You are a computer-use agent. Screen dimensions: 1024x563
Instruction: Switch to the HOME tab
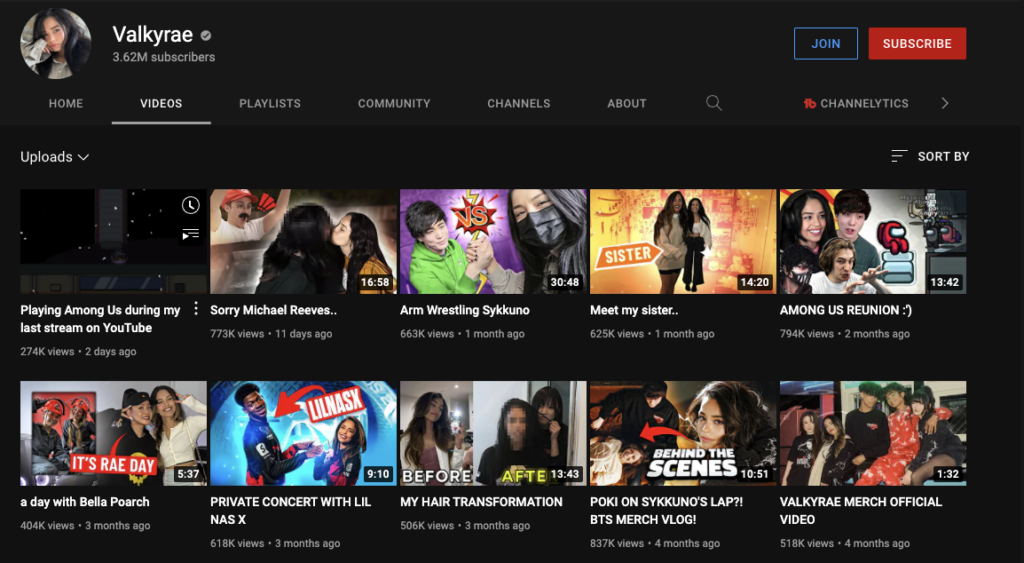66,103
